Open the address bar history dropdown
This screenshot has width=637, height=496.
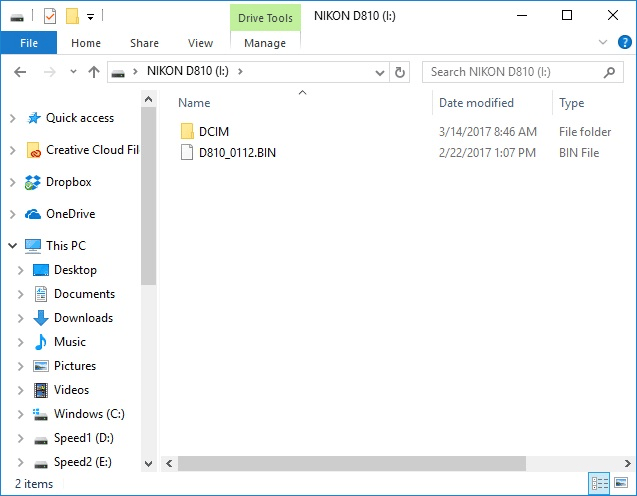click(x=379, y=72)
